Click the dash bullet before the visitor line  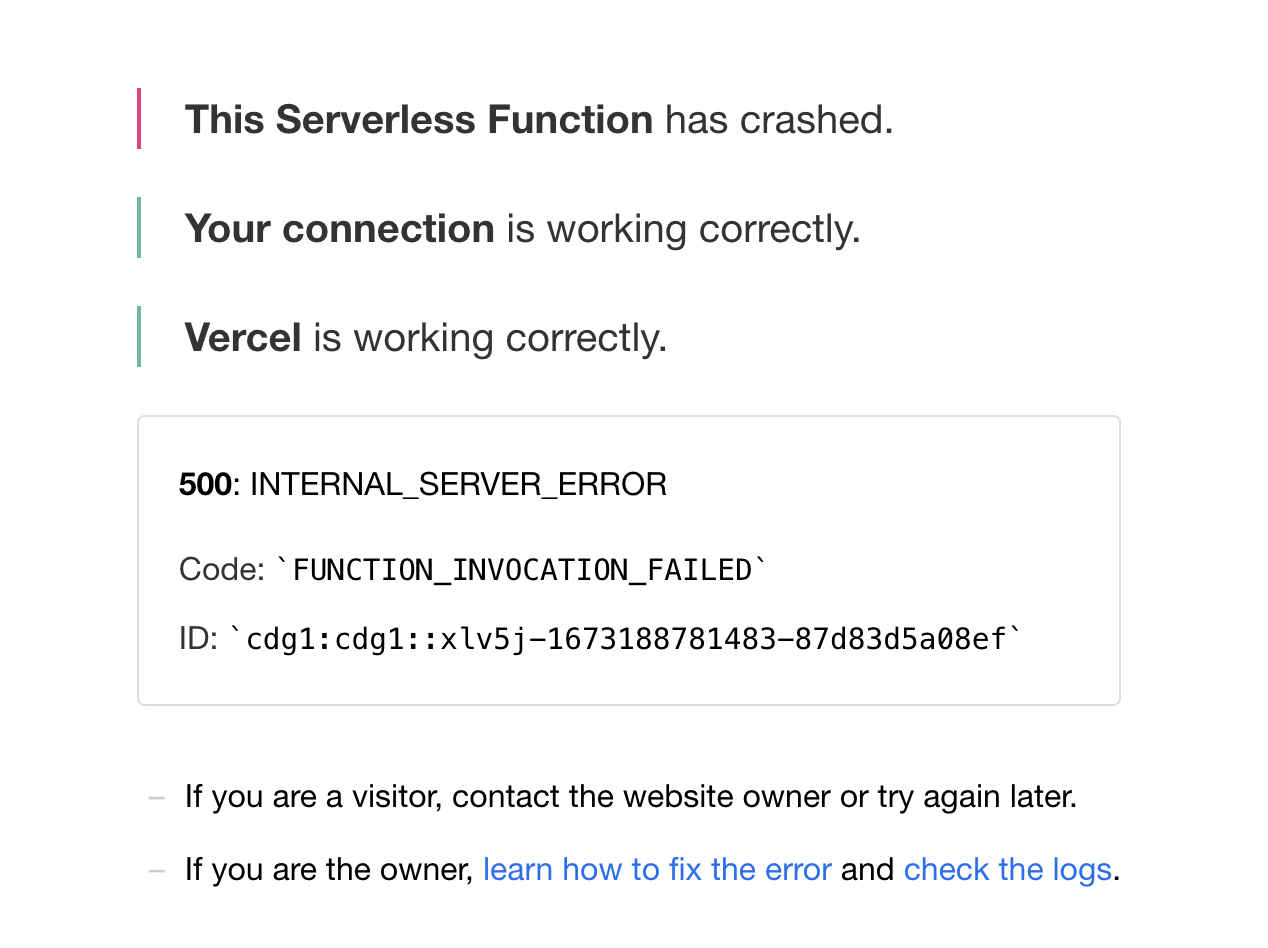156,798
